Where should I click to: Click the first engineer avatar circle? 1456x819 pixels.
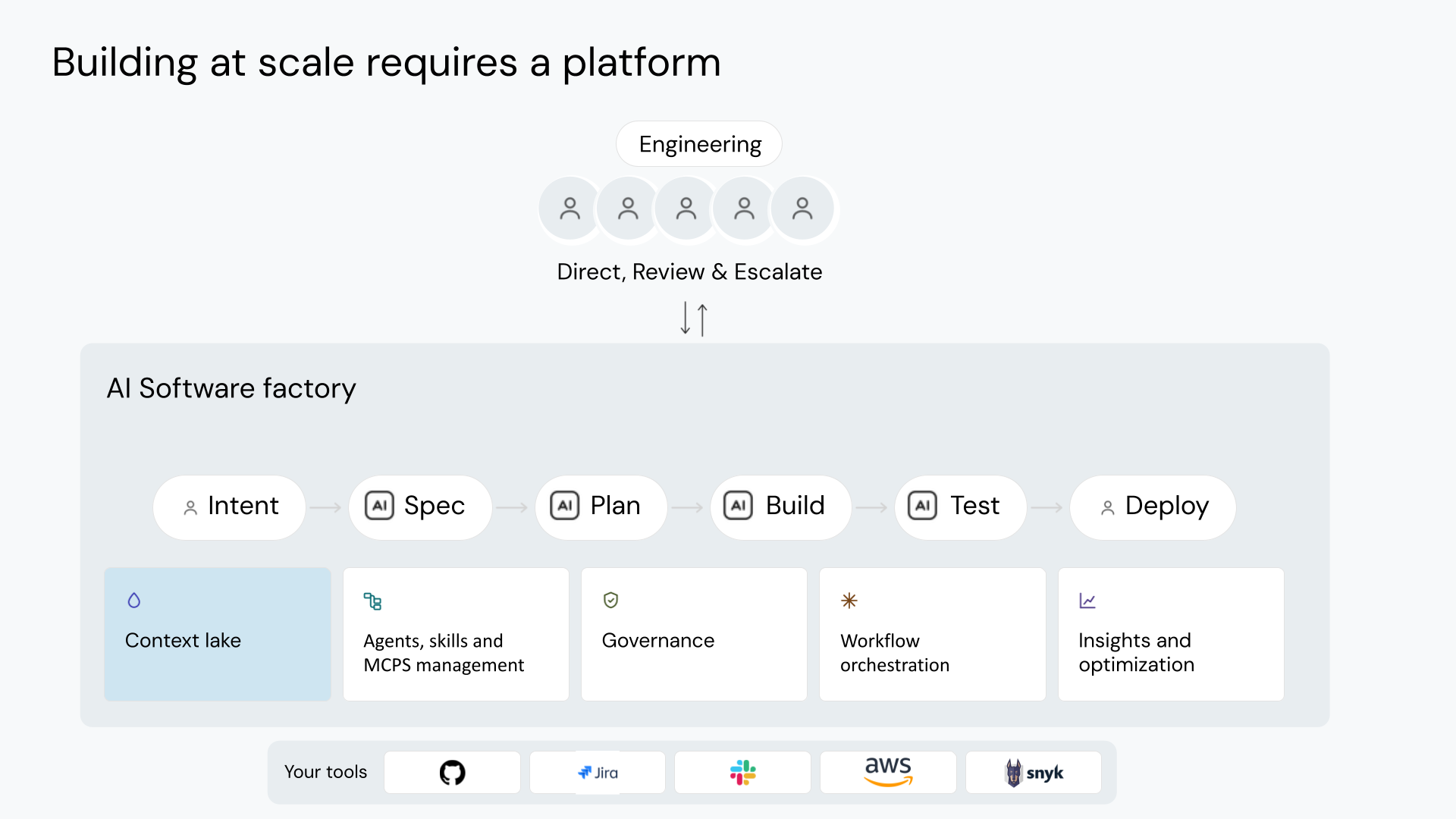pyautogui.click(x=570, y=209)
